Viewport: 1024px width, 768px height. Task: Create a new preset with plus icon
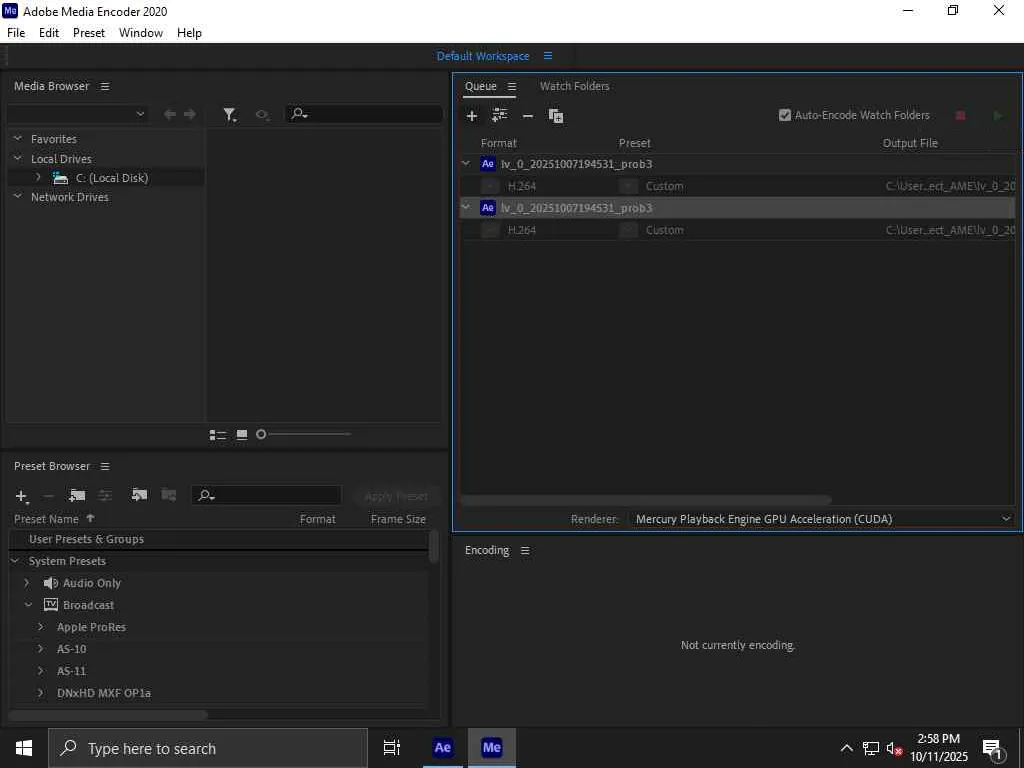(22, 496)
